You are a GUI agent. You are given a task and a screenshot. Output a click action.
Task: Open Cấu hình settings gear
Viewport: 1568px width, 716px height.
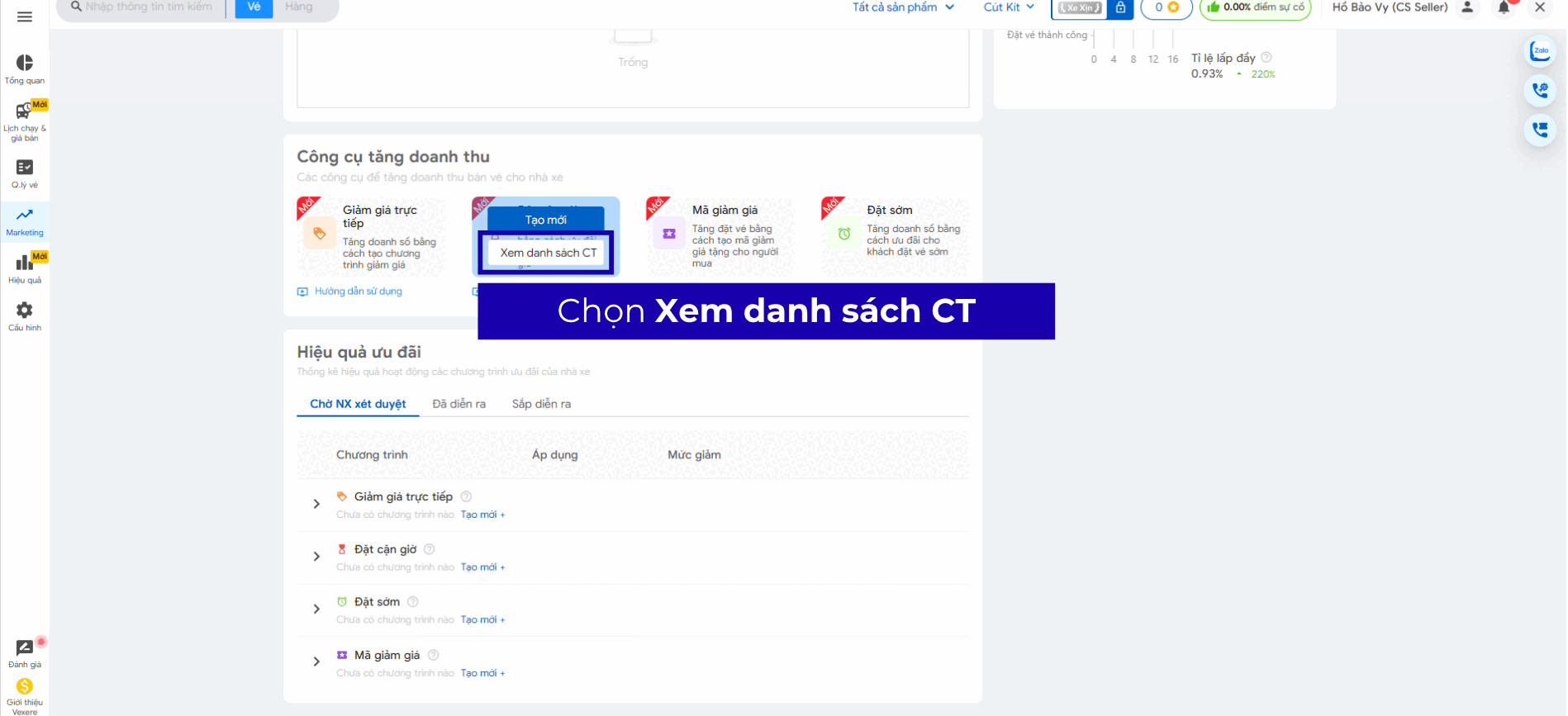tap(25, 315)
